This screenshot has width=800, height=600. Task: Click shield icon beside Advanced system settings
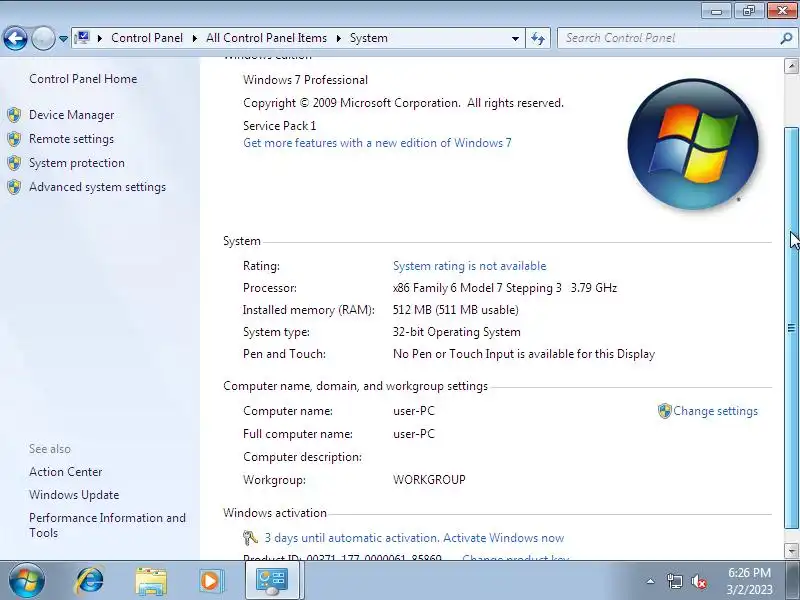click(14, 187)
